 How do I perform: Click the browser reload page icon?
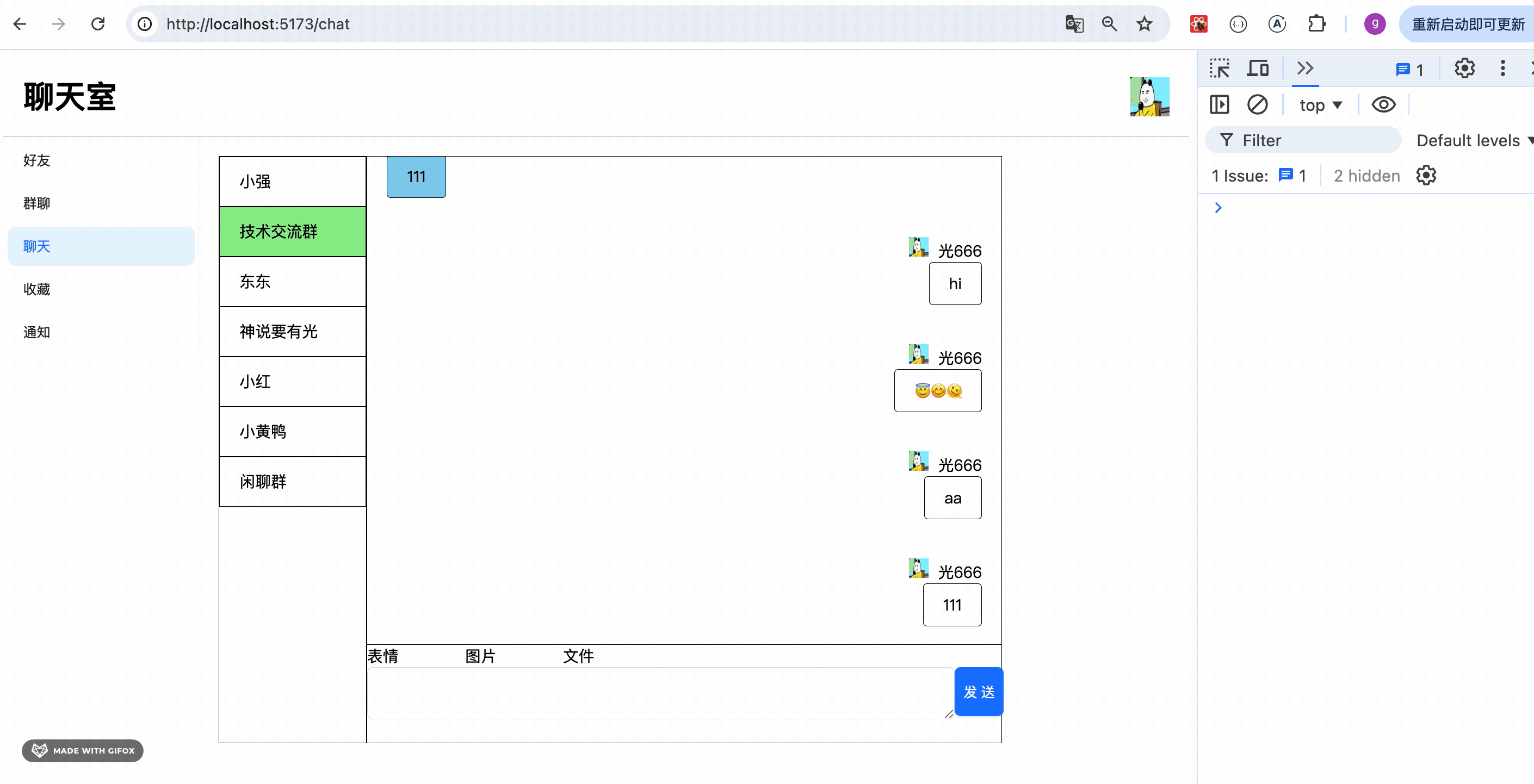click(x=98, y=24)
